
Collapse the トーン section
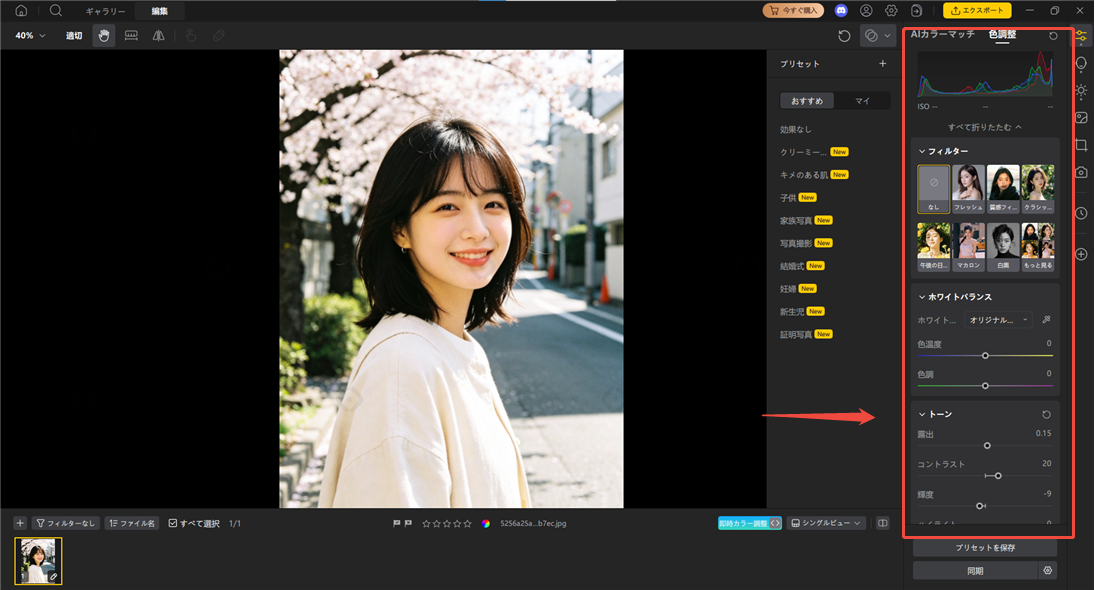coord(922,415)
